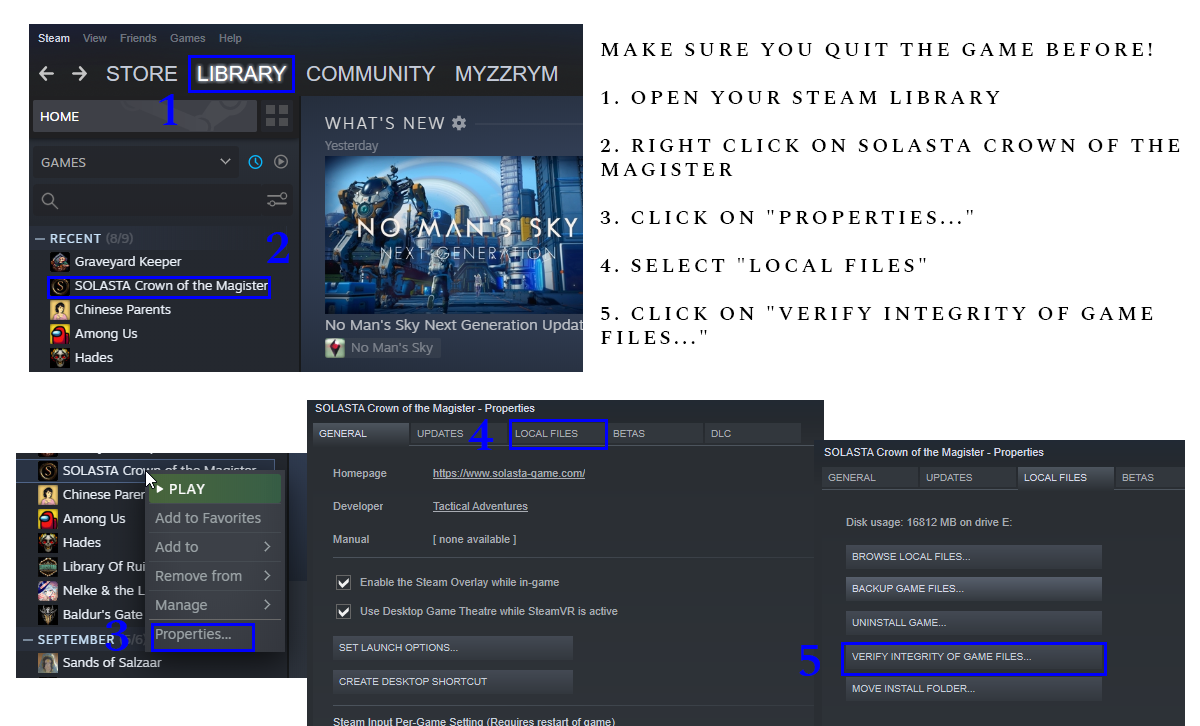Click the search magnifier icon in library
The width and height of the screenshot is (1200, 726).
pos(50,201)
